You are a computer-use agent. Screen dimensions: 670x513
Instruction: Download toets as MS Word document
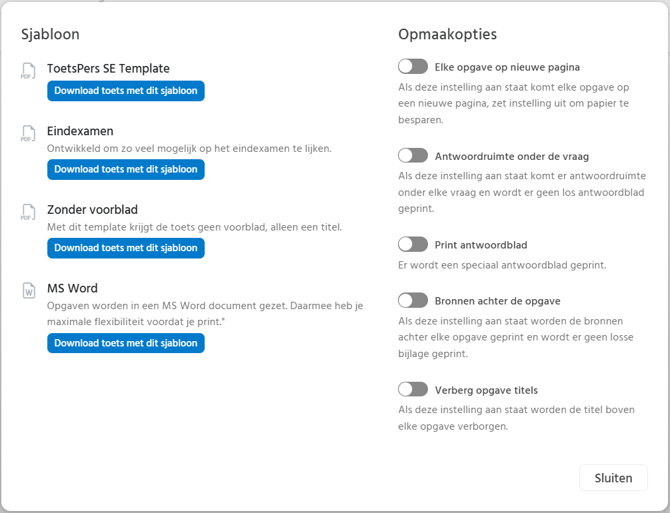click(x=126, y=343)
